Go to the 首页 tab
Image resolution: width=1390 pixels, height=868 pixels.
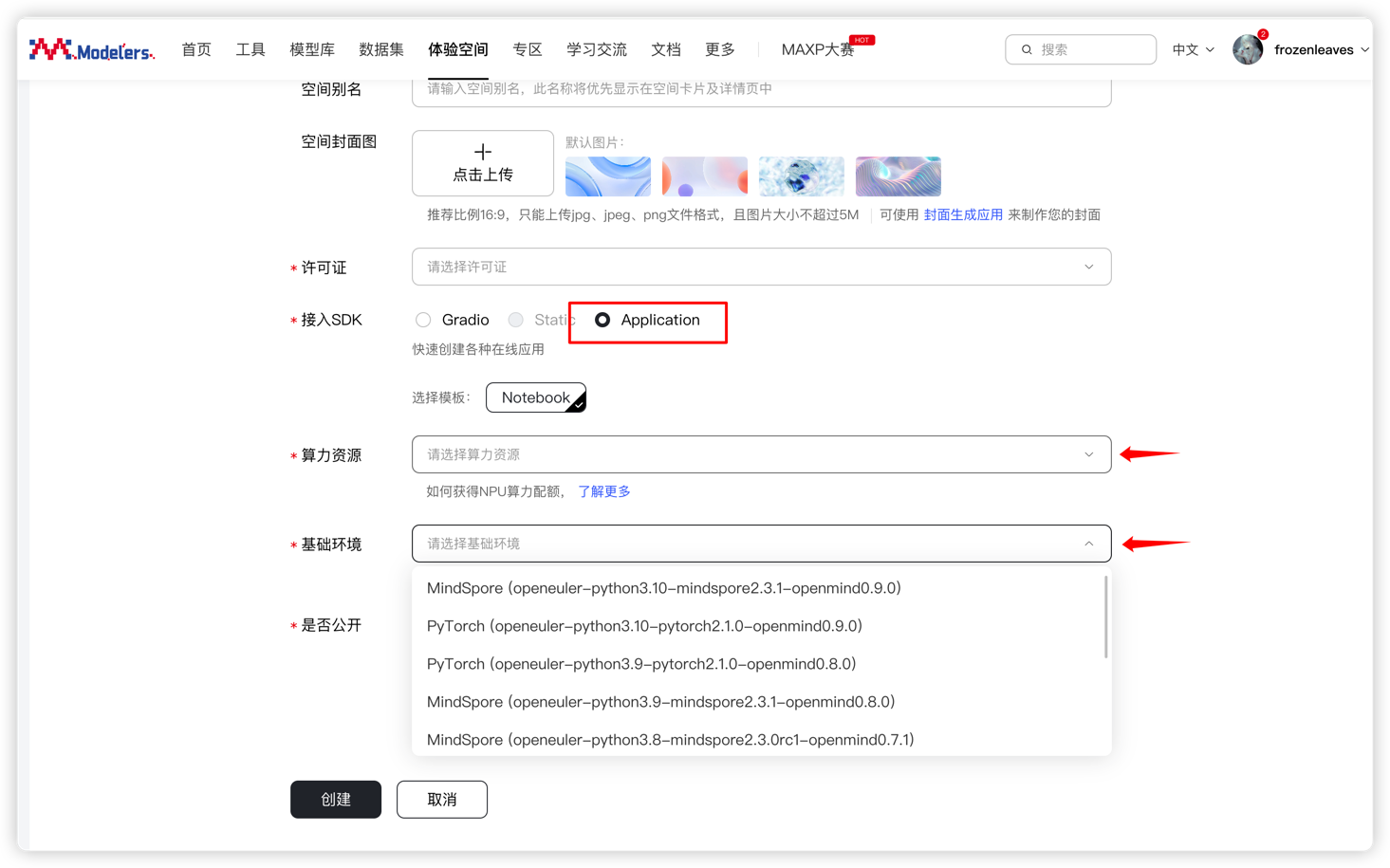(x=196, y=49)
